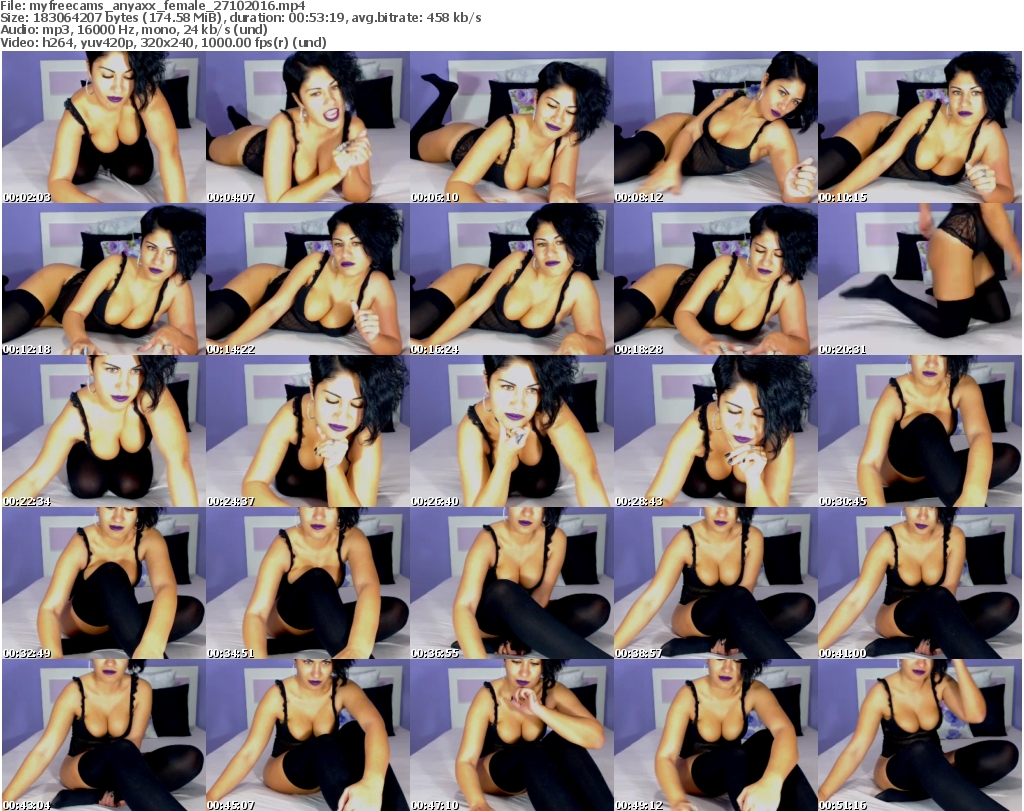
Task: Open the last frame at 00:51:16
Action: (x=919, y=735)
